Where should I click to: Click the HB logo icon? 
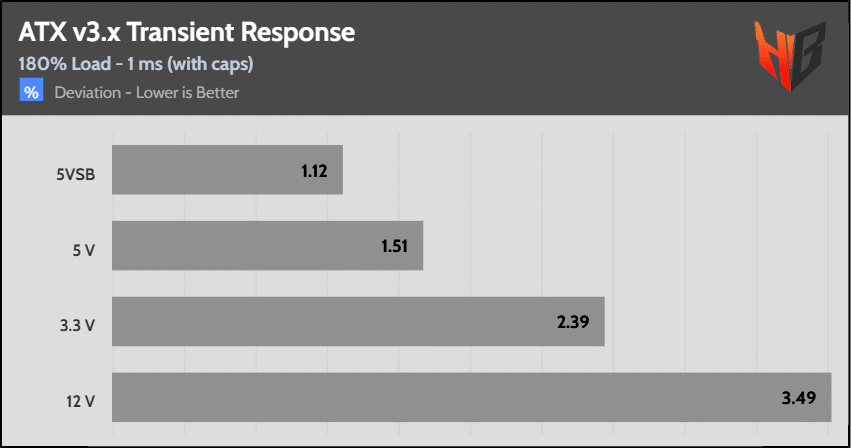point(790,56)
